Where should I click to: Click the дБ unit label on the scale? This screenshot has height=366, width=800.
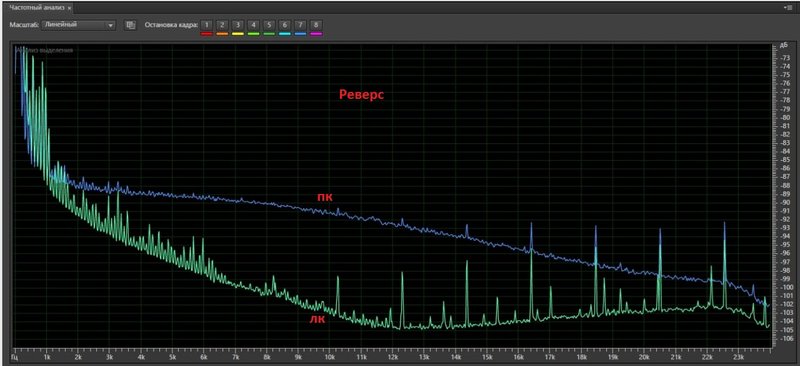click(x=784, y=46)
